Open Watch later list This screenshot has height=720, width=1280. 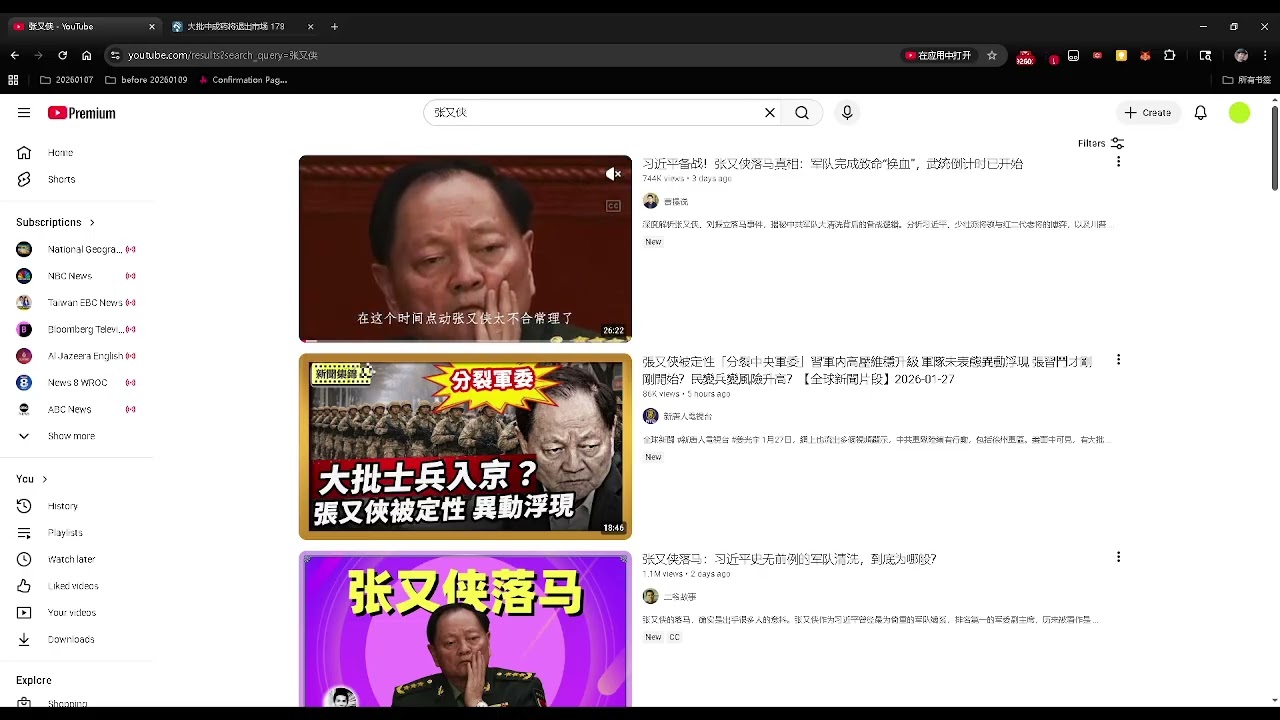(x=76, y=559)
